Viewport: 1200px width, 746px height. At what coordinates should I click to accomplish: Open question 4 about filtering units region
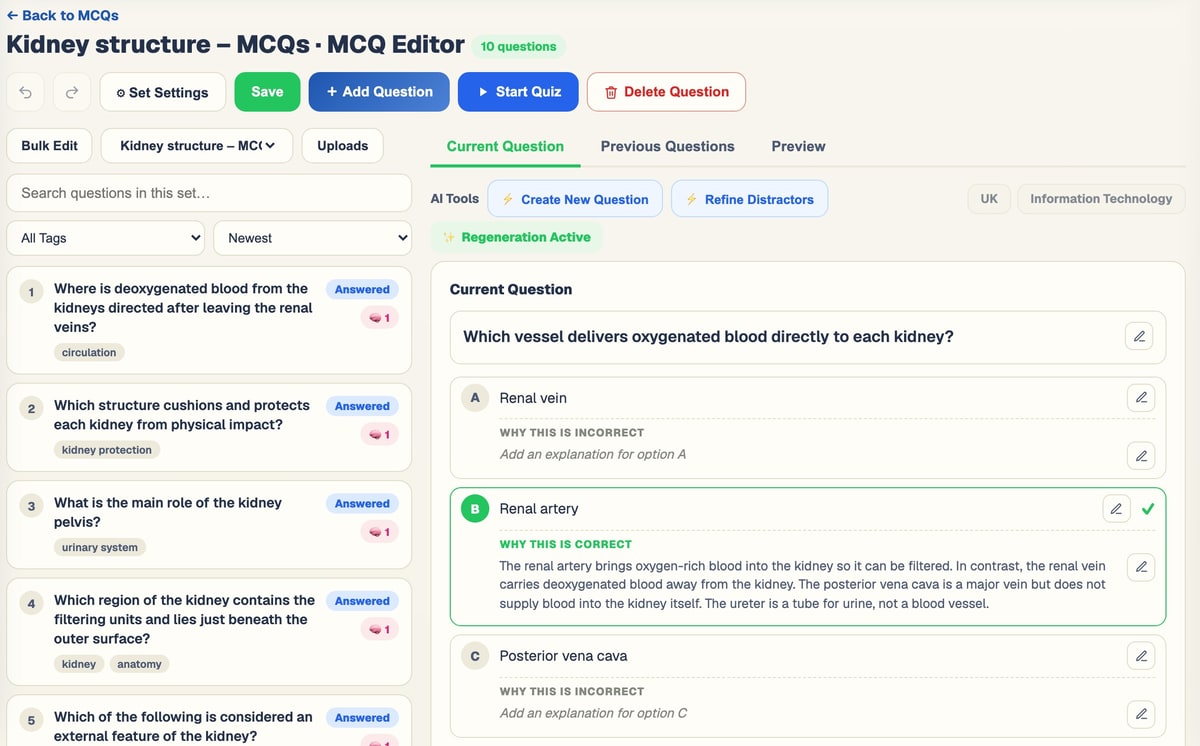point(209,631)
